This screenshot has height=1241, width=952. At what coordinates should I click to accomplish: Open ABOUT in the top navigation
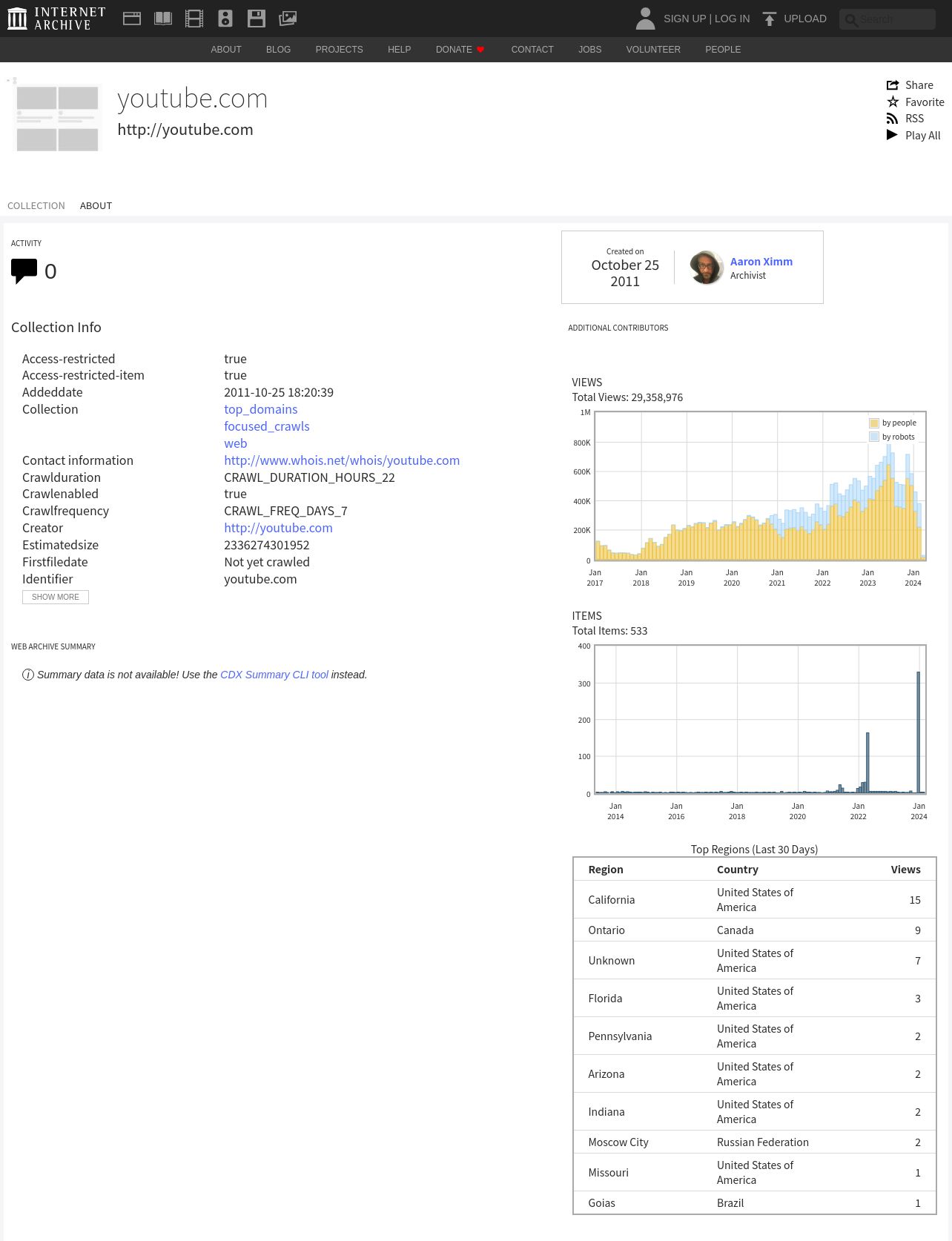[x=226, y=50]
